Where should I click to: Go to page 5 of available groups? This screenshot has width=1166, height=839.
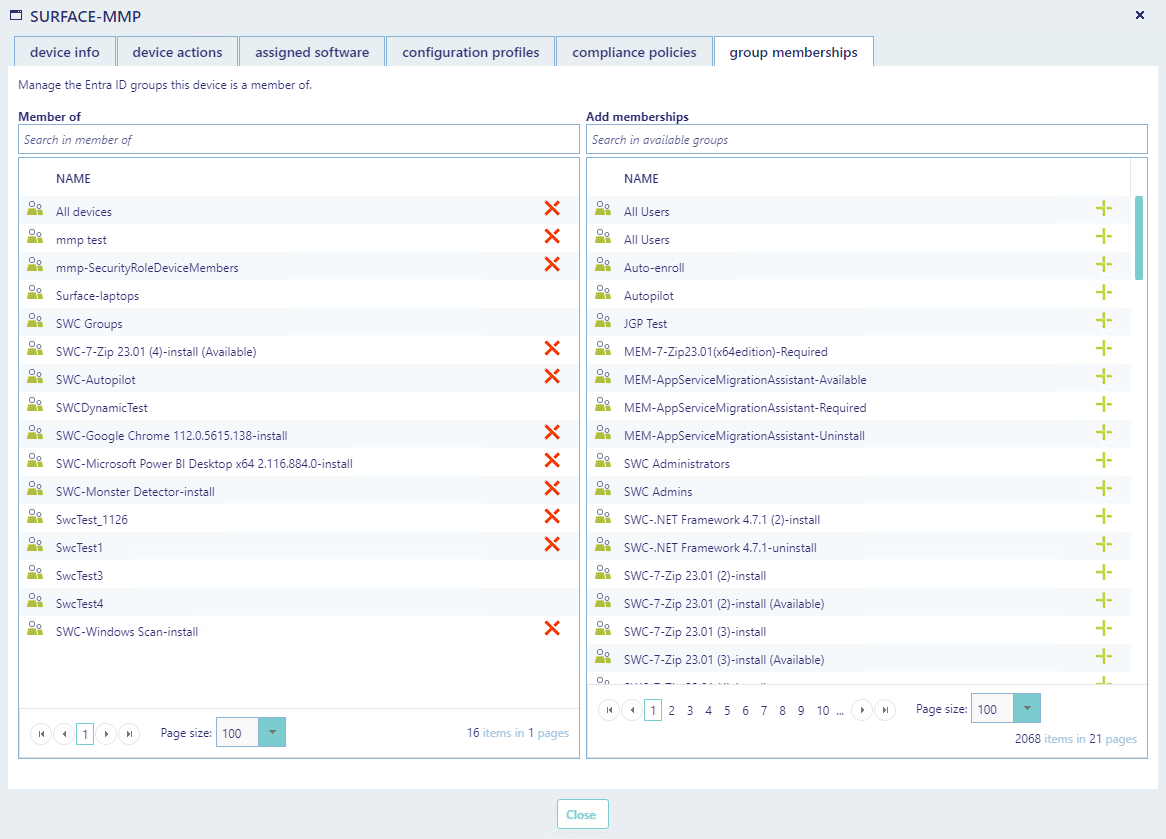tap(727, 711)
